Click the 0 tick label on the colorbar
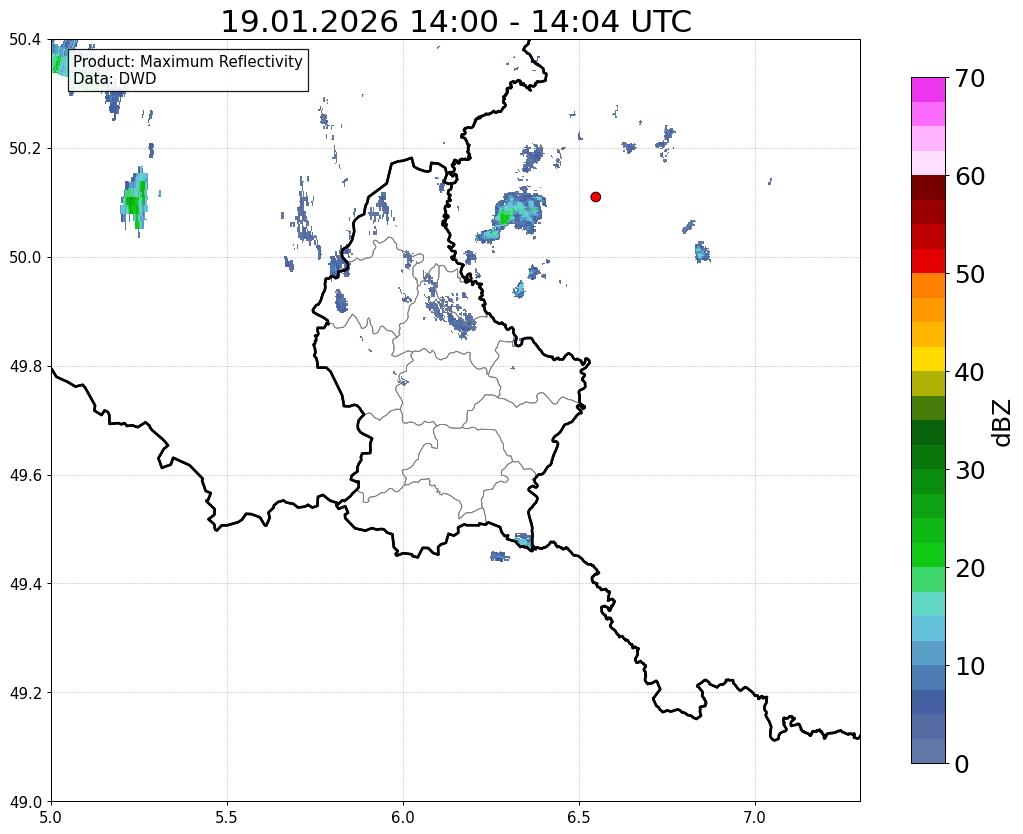 pos(962,764)
